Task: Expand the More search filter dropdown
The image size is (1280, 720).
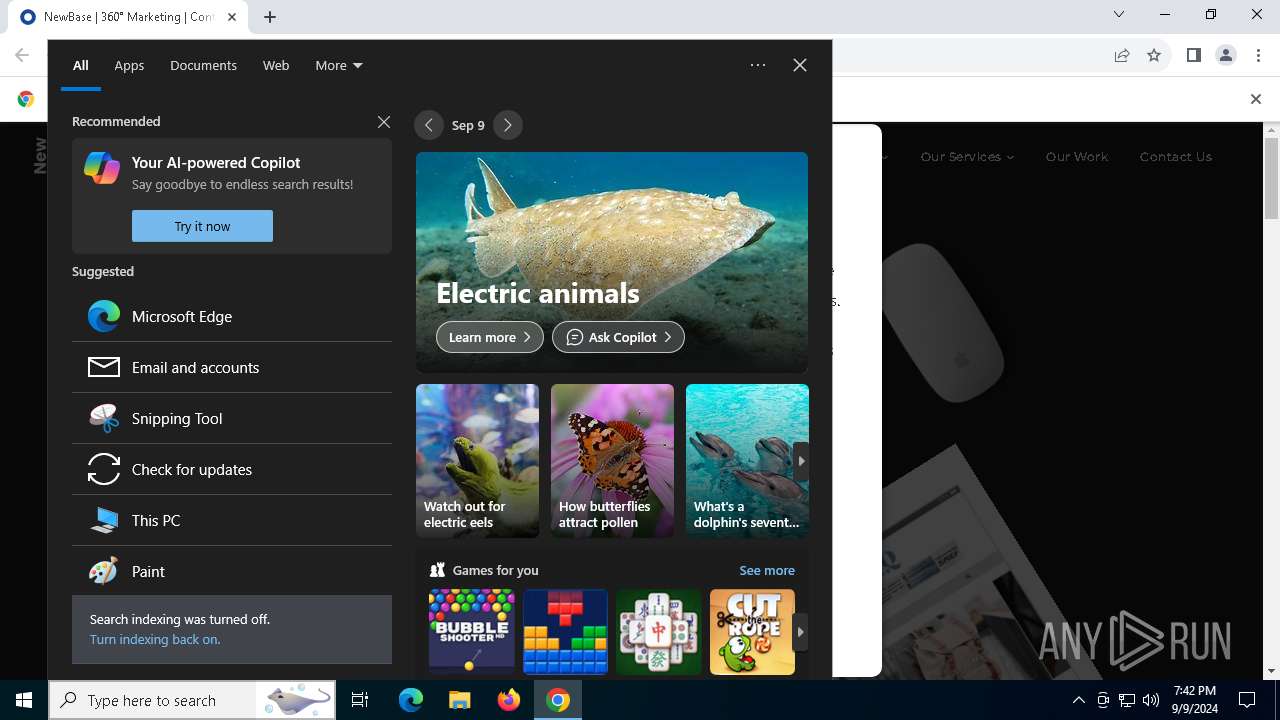Action: [x=339, y=65]
